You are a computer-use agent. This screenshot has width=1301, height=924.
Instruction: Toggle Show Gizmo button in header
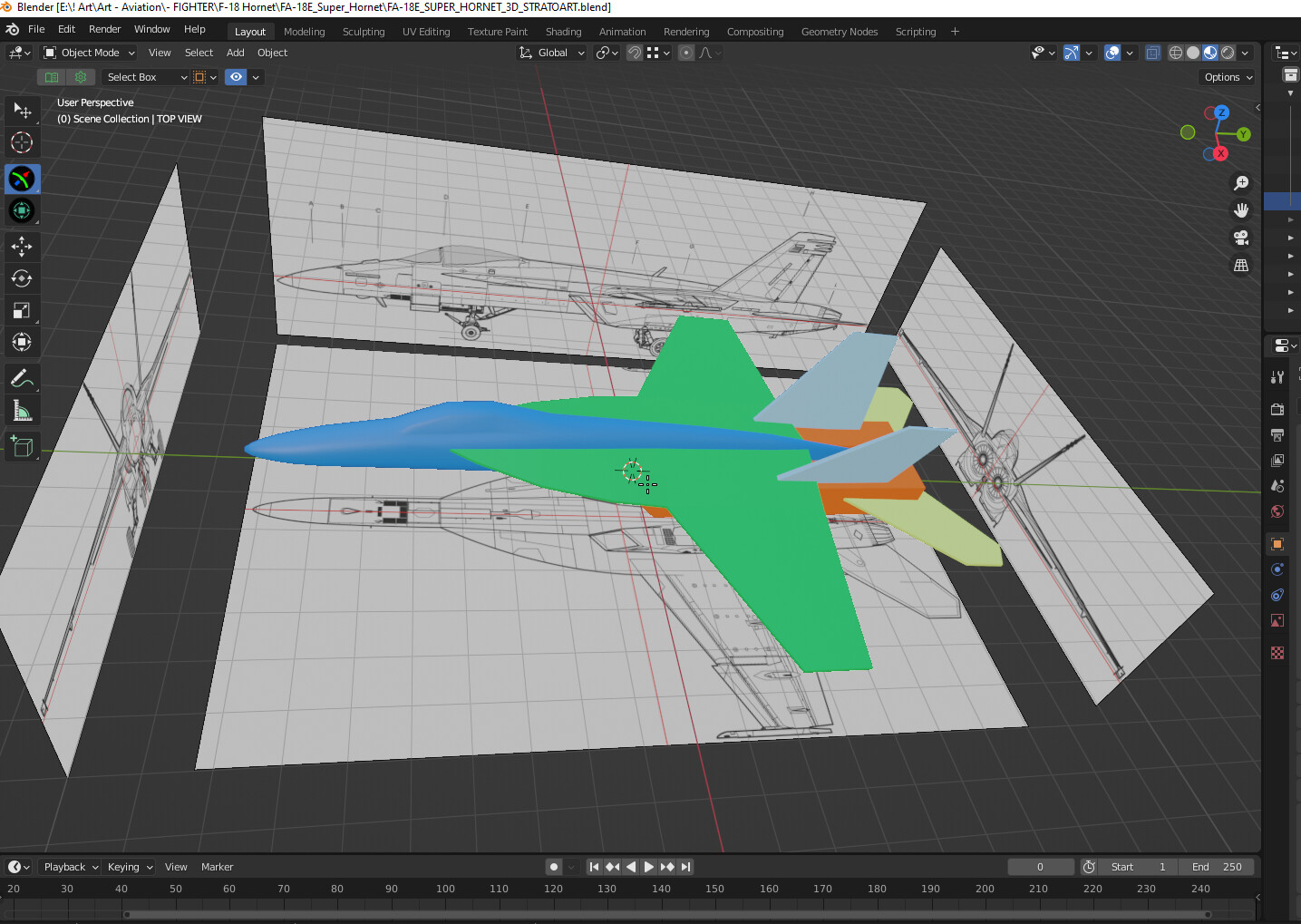[x=1072, y=53]
